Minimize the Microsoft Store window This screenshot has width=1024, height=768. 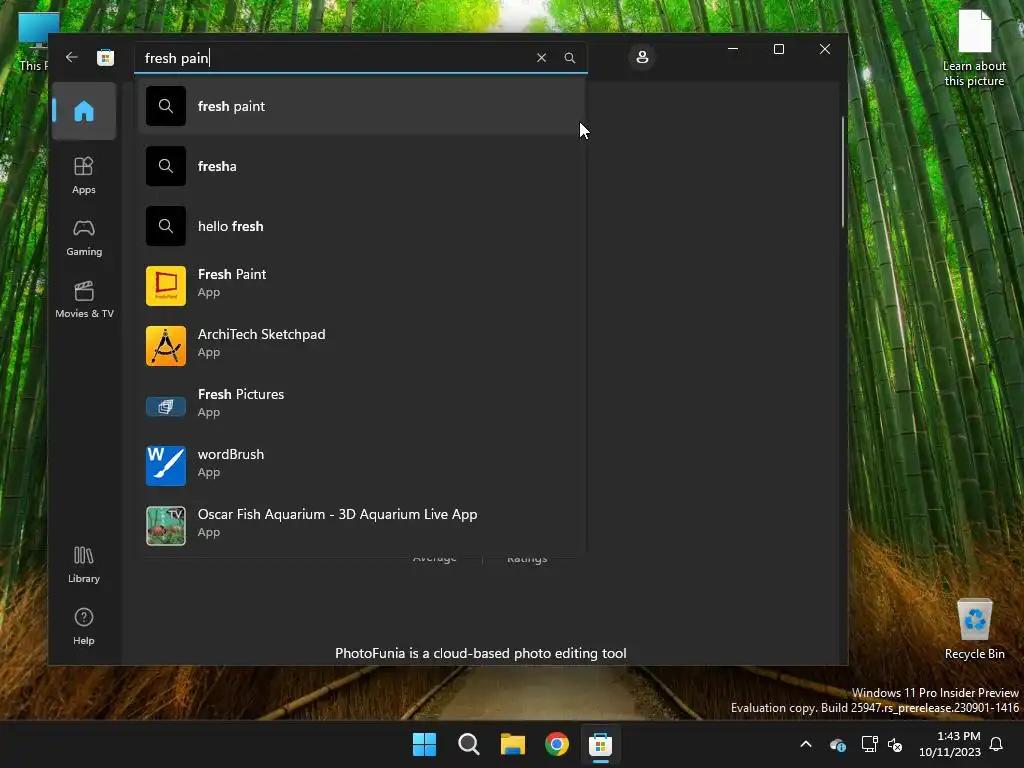pyautogui.click(x=733, y=49)
